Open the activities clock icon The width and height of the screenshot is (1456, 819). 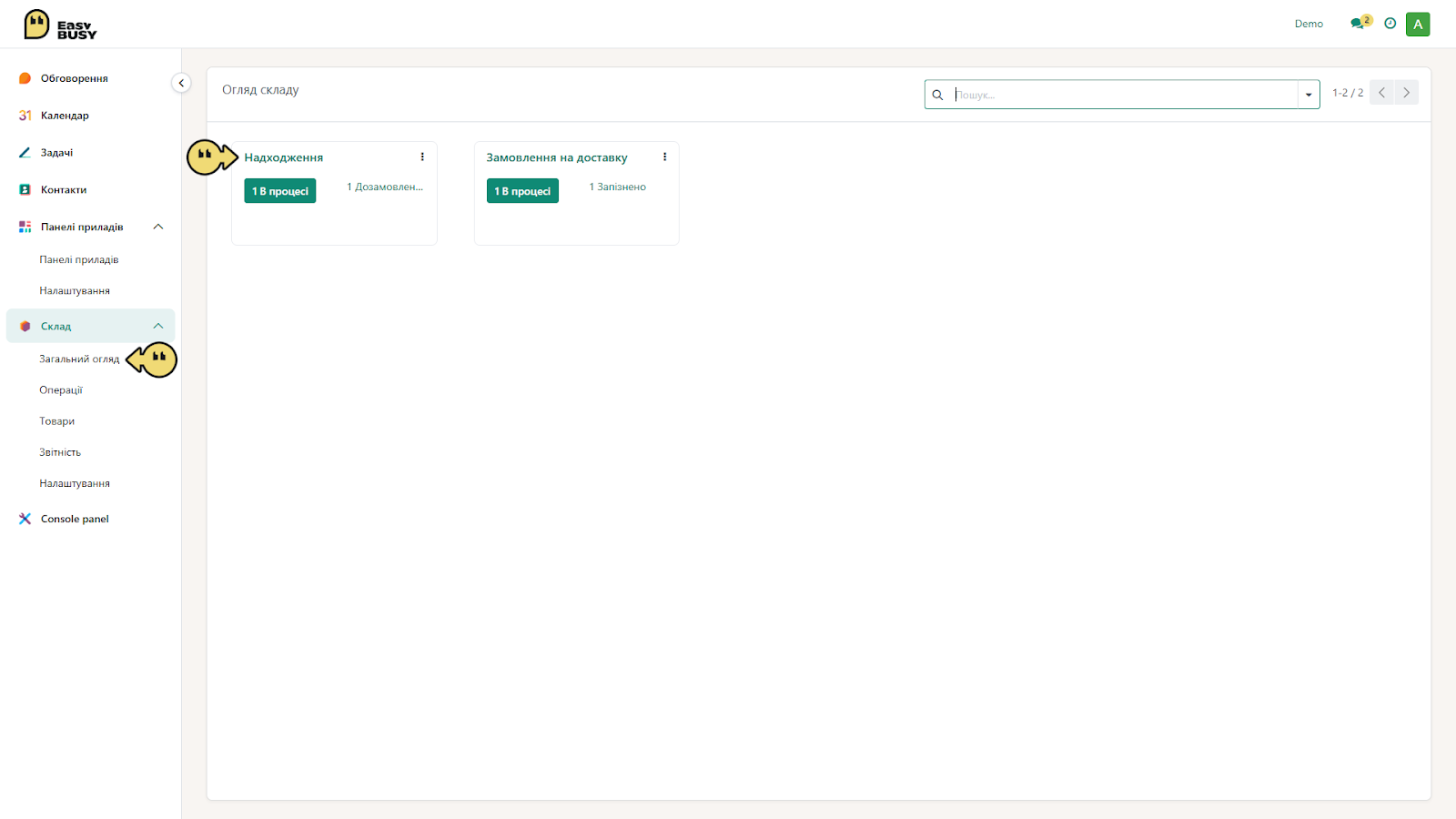coord(1390,24)
